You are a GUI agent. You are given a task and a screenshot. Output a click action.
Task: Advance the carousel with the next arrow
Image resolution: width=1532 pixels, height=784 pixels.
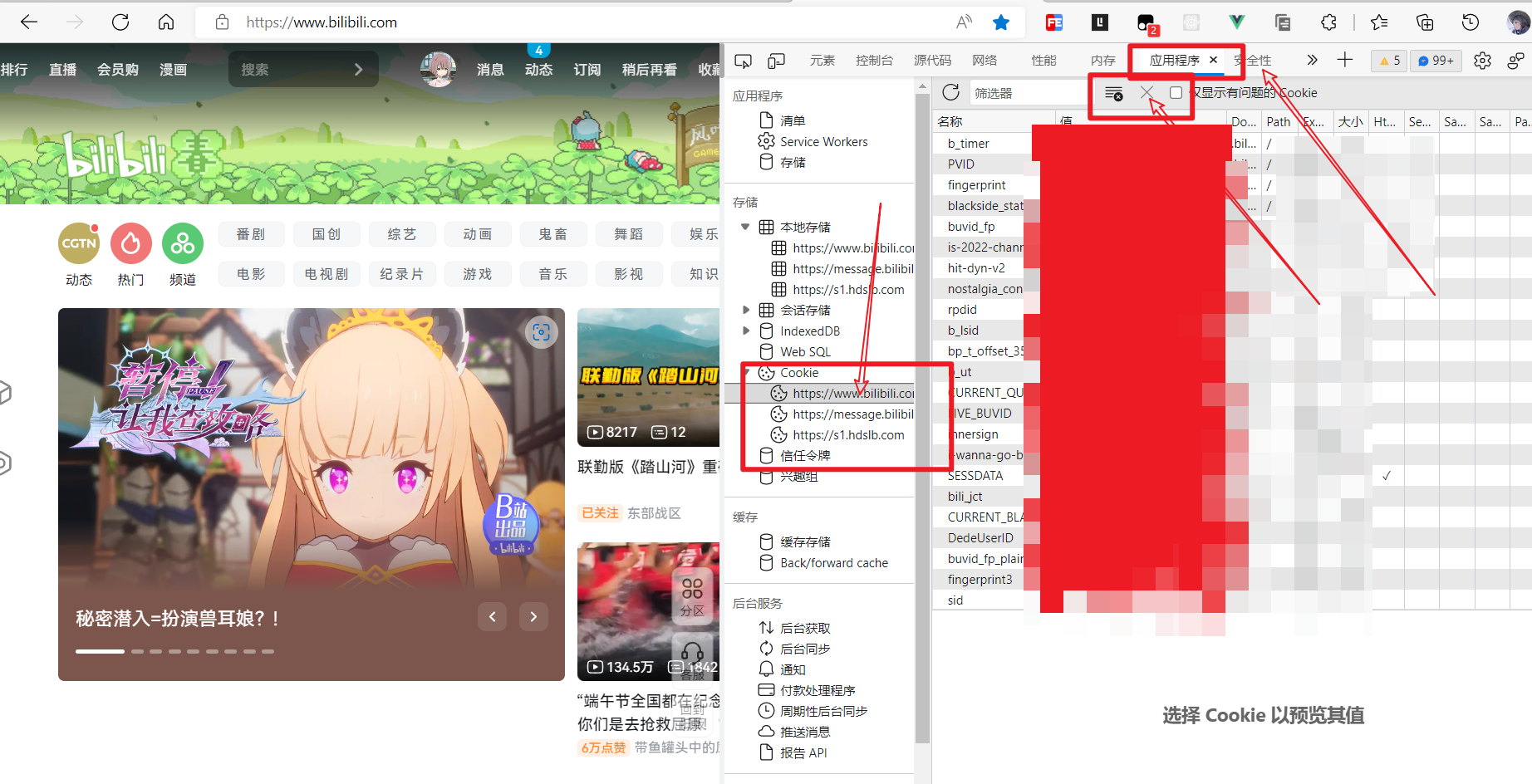(x=533, y=616)
